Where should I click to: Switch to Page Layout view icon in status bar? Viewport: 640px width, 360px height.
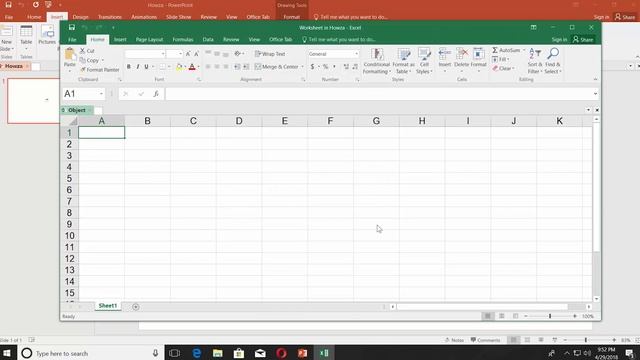501,316
